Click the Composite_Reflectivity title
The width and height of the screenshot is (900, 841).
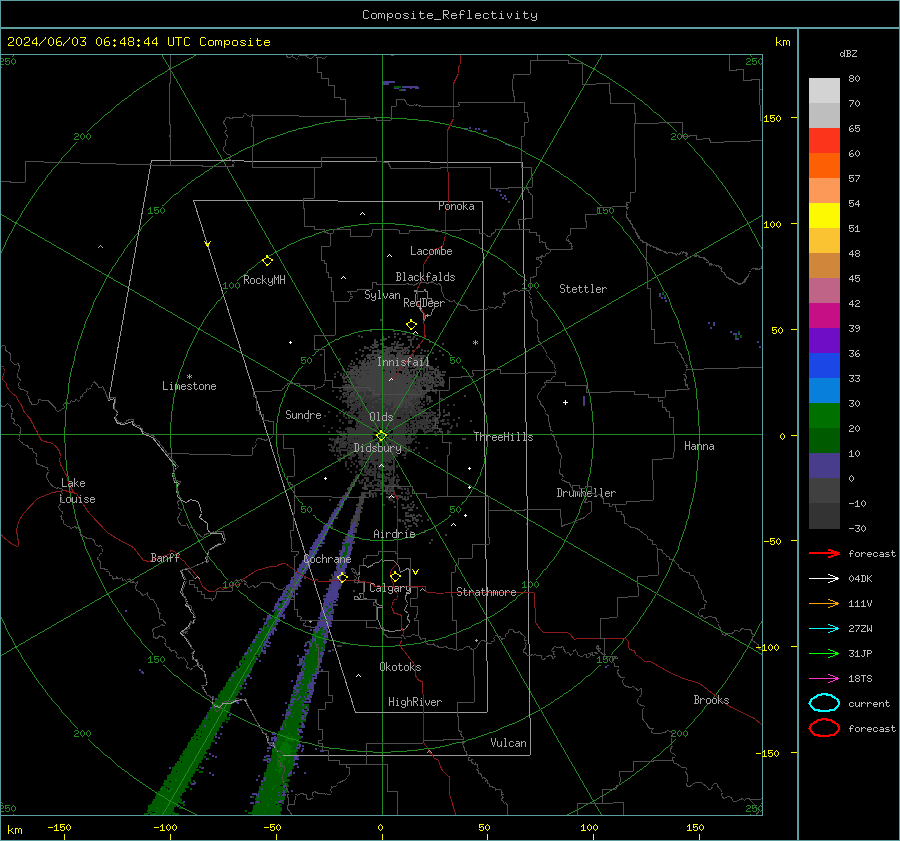pyautogui.click(x=449, y=15)
